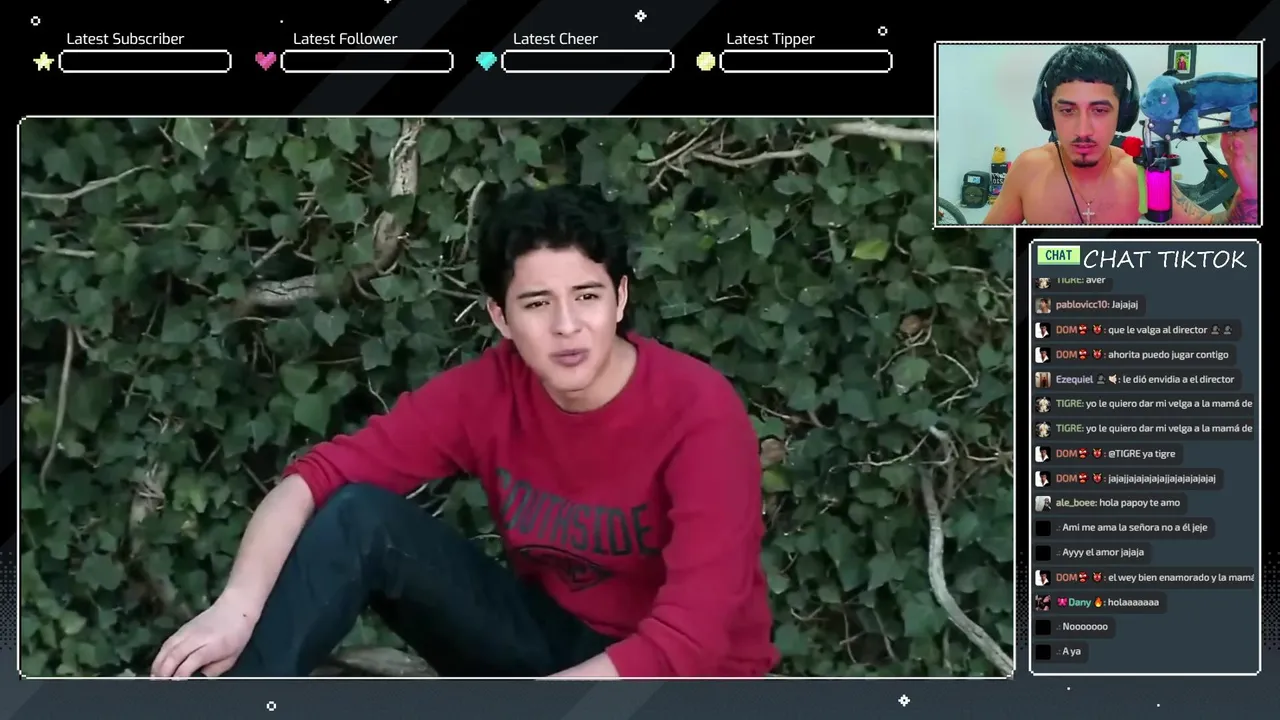Viewport: 1280px width, 720px height.
Task: Click the pink heart Latest Follower icon
Action: (265, 61)
